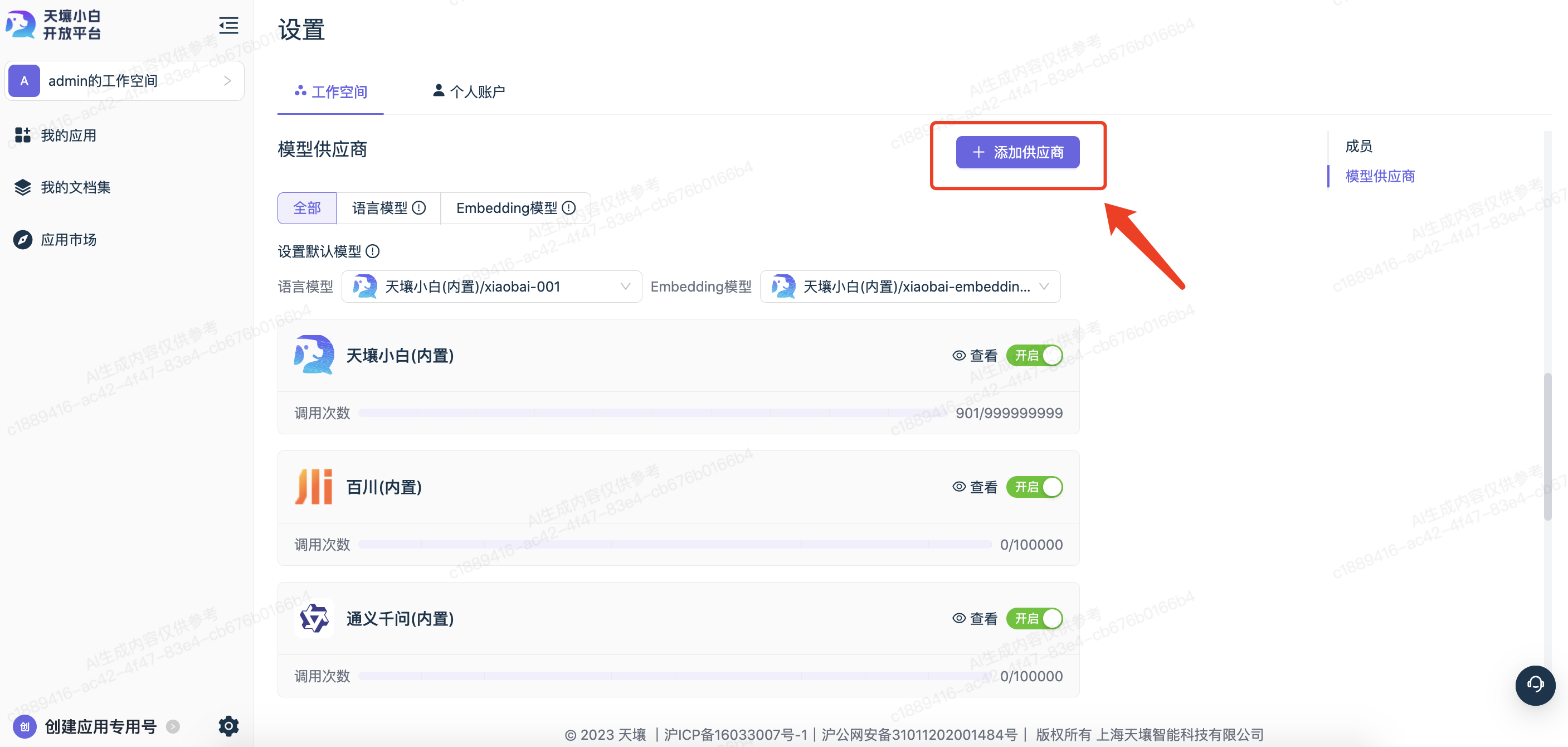View details of 天壤小白(内置)
Image resolution: width=1568 pixels, height=747 pixels.
point(975,356)
